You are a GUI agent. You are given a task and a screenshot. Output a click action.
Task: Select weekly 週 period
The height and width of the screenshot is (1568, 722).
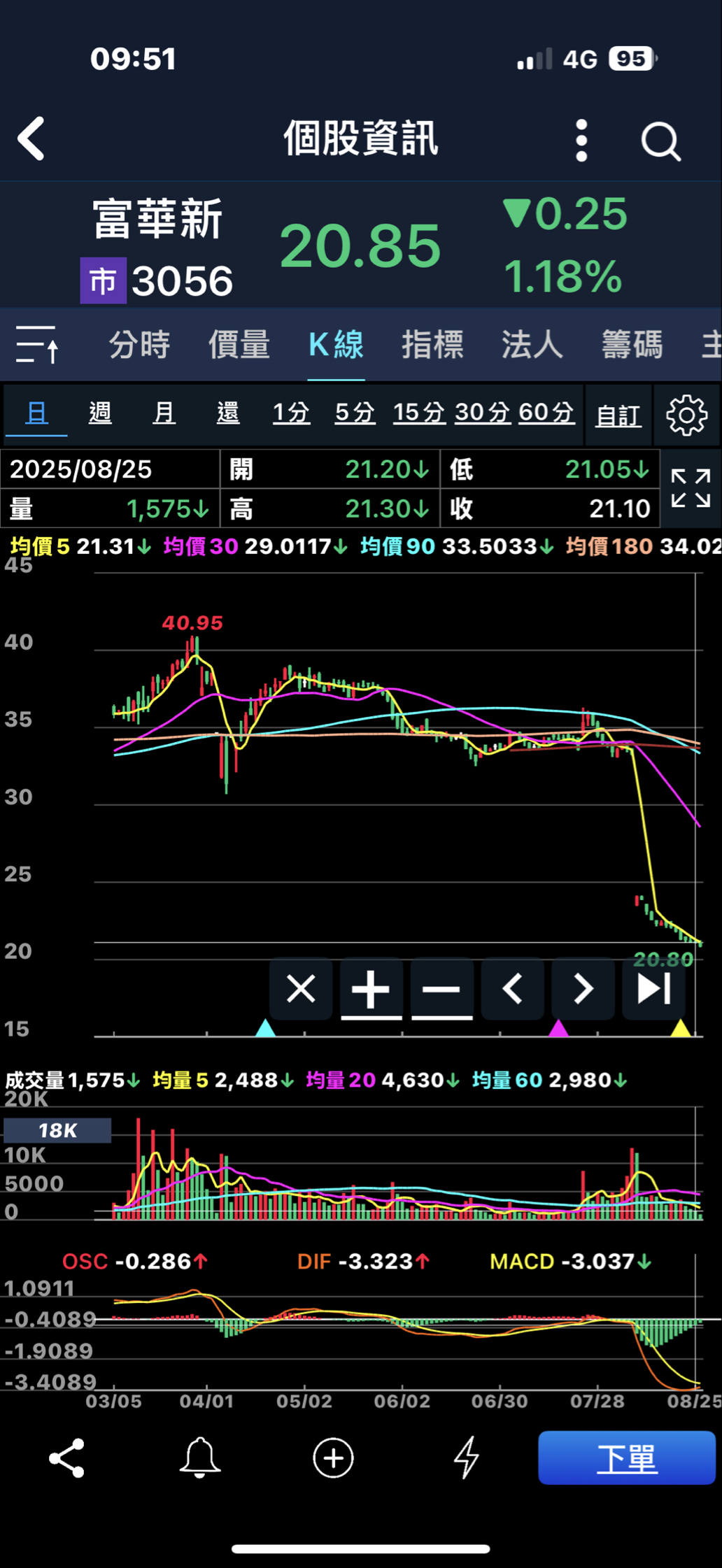coord(100,413)
